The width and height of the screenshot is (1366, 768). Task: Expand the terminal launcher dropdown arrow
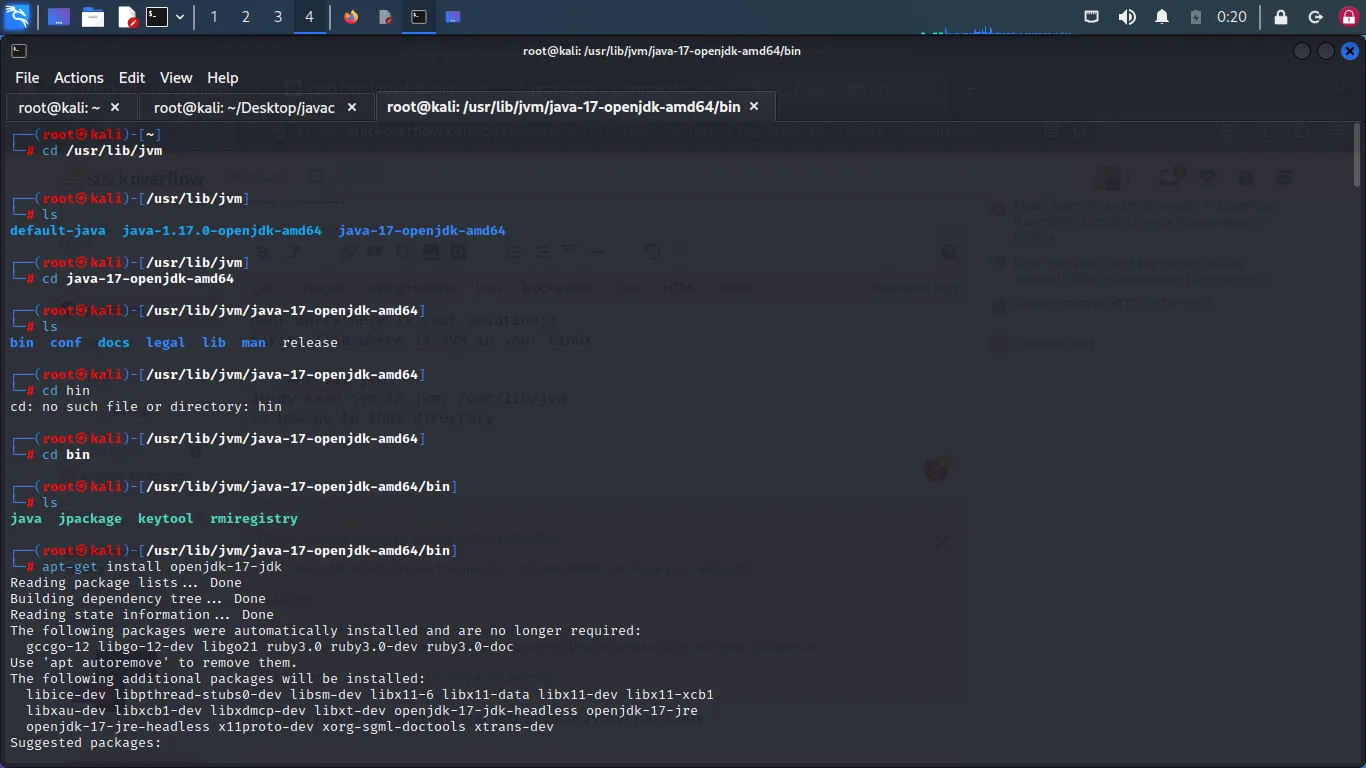[180, 17]
